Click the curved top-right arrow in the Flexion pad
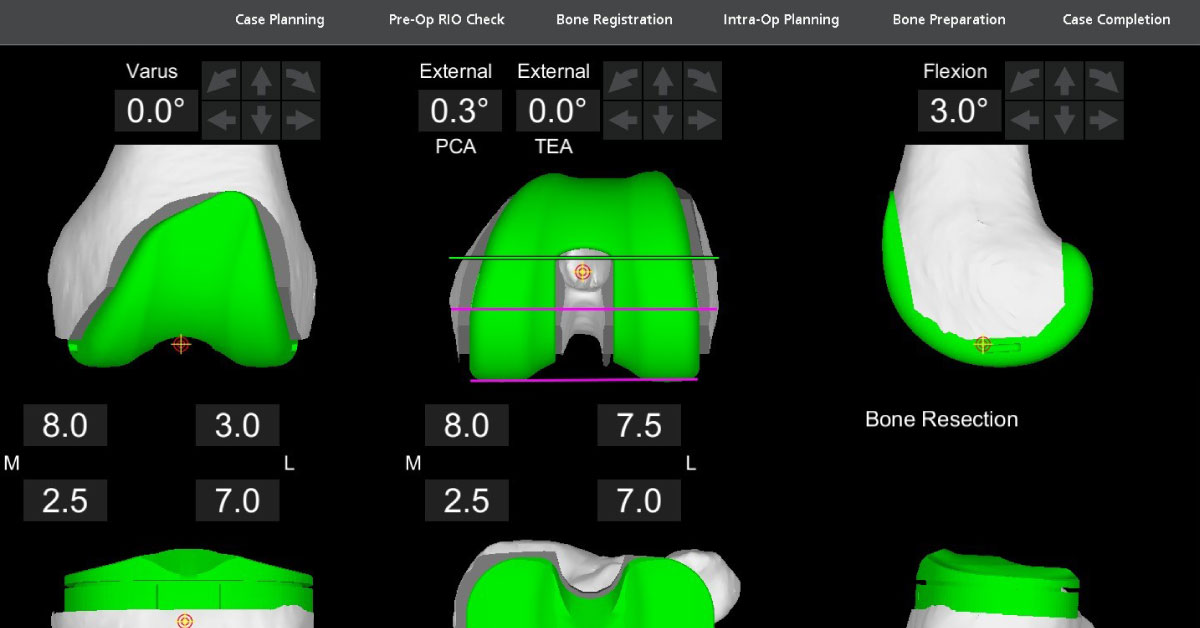This screenshot has width=1200, height=628. [x=1105, y=80]
